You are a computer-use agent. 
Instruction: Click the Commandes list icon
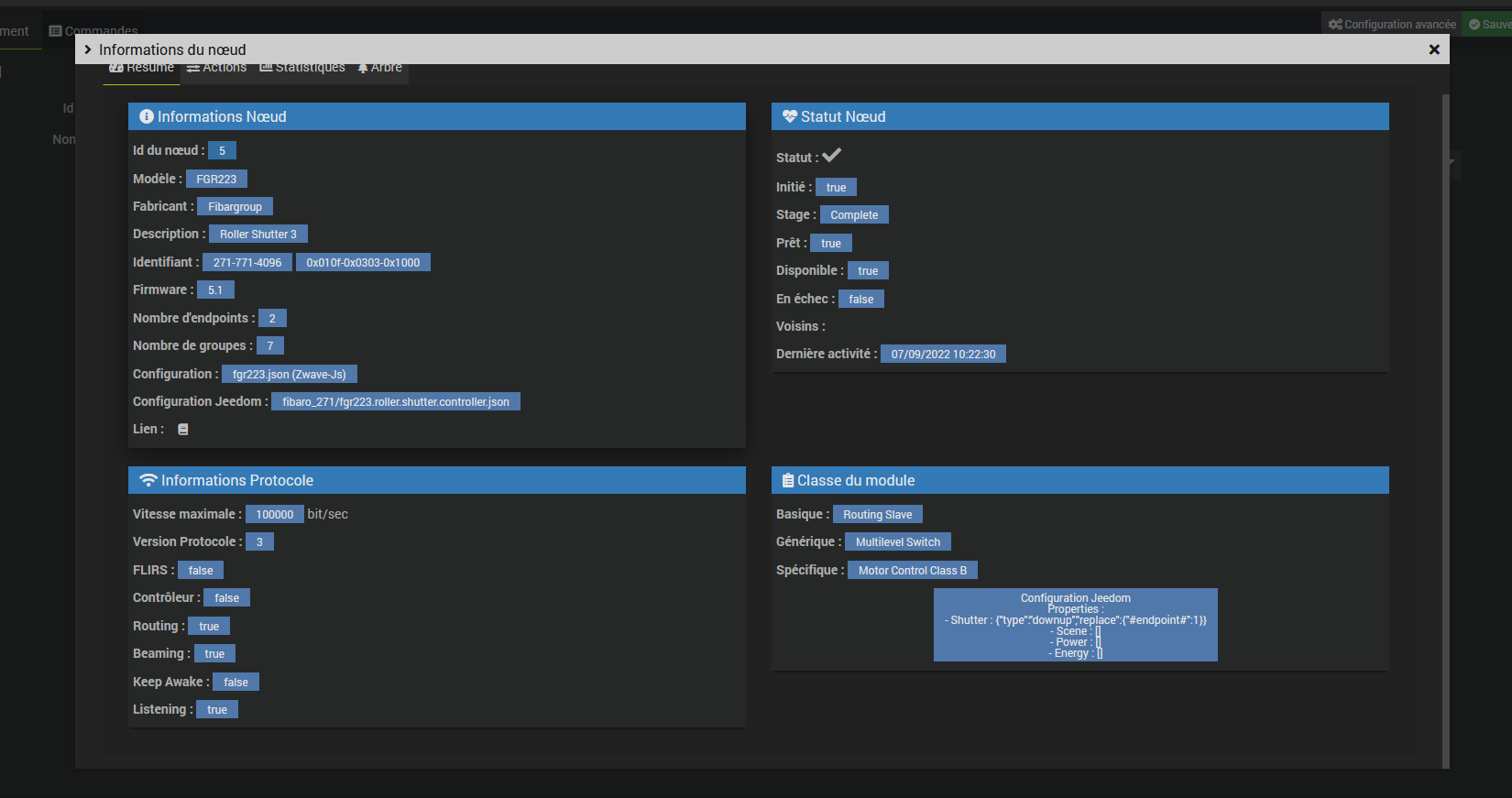pyautogui.click(x=55, y=31)
